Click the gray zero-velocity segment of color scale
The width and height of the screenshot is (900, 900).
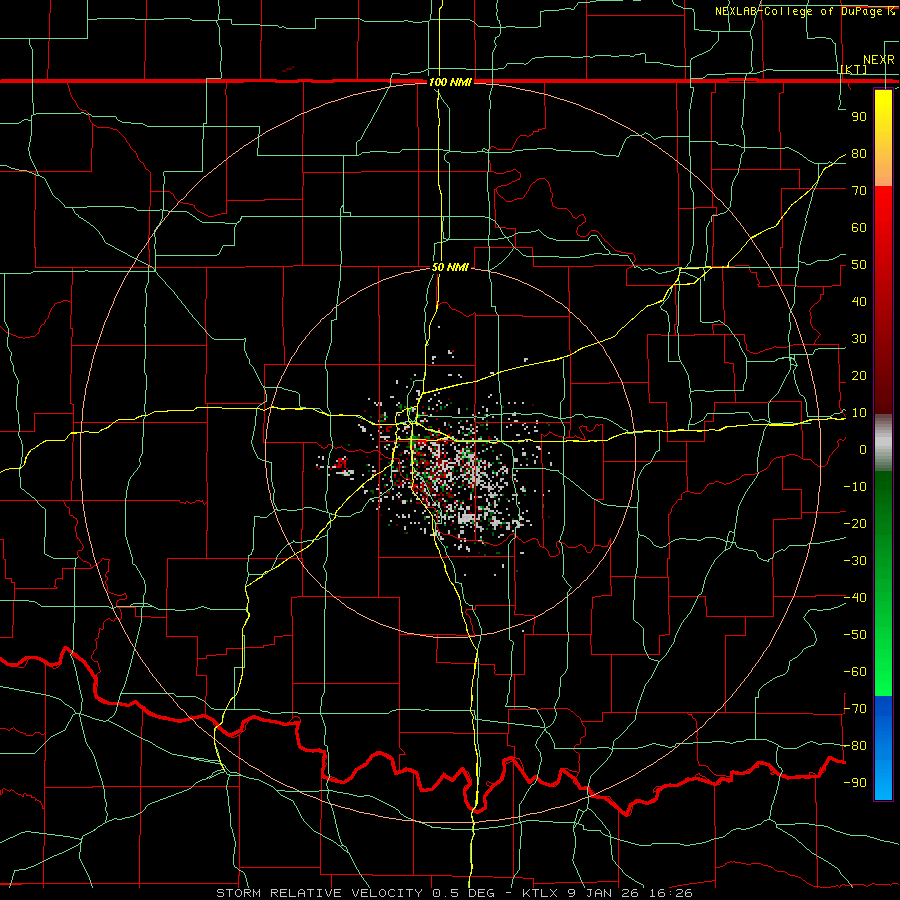(x=883, y=443)
